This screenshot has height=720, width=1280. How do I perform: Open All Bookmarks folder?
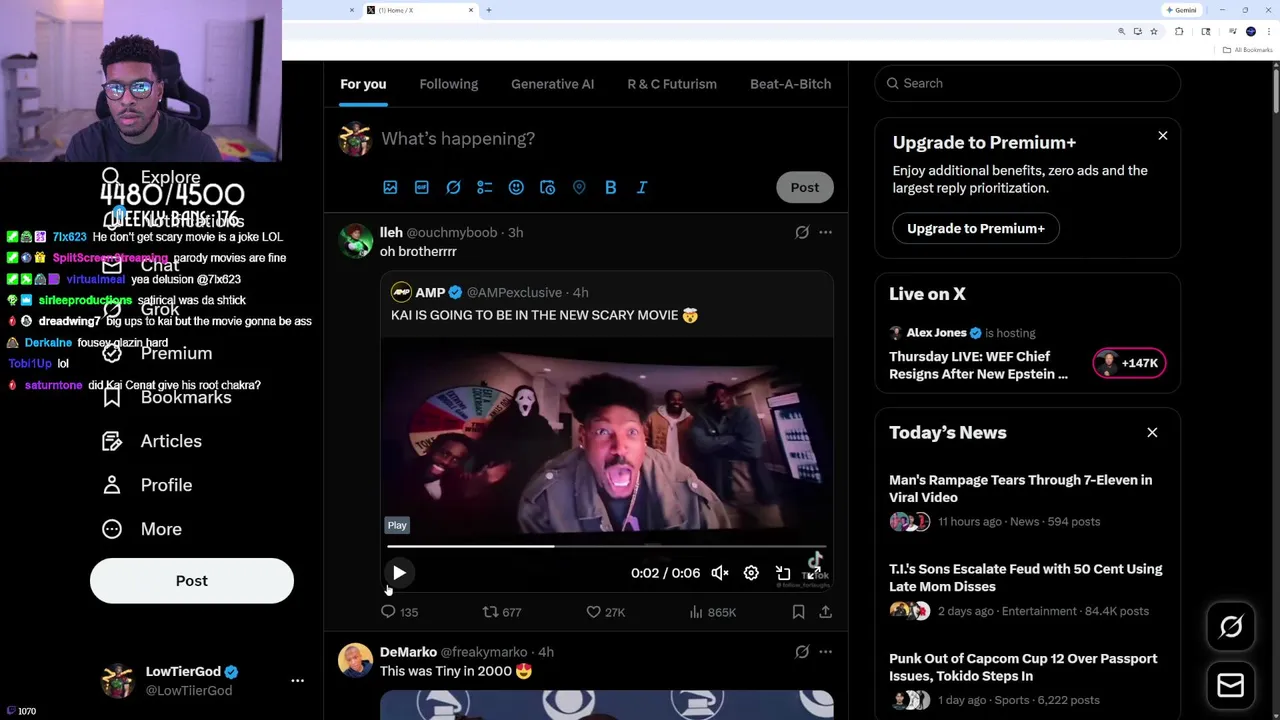pyautogui.click(x=1249, y=50)
